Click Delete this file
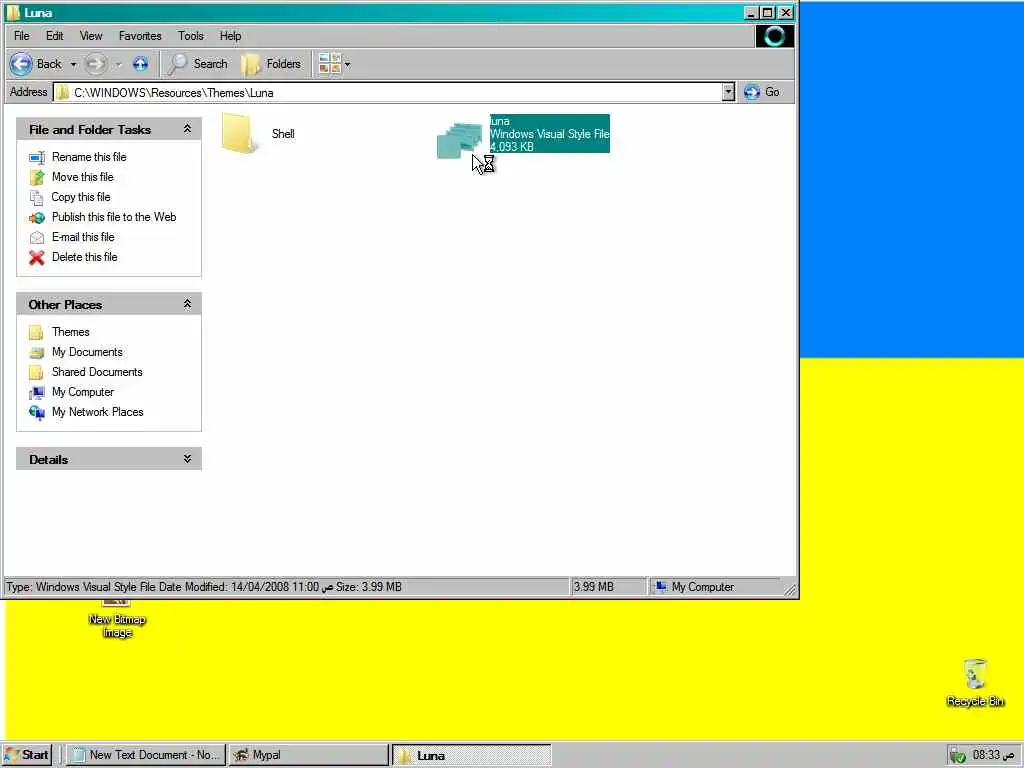The width and height of the screenshot is (1024, 768). (x=85, y=257)
